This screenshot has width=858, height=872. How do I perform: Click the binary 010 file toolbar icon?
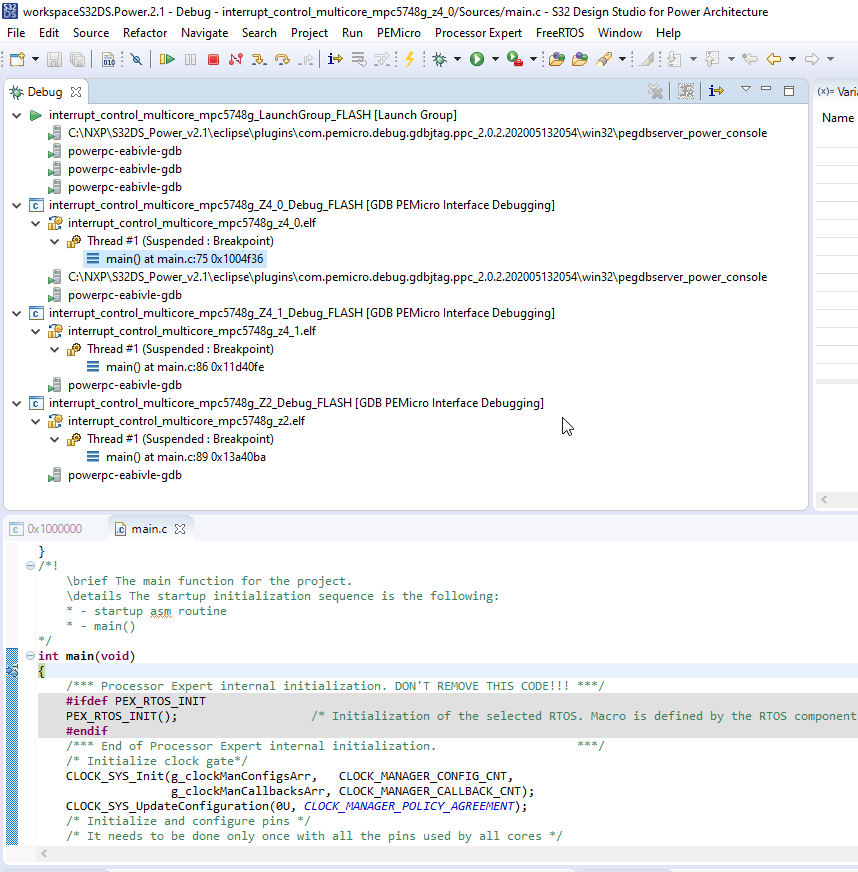[x=108, y=59]
